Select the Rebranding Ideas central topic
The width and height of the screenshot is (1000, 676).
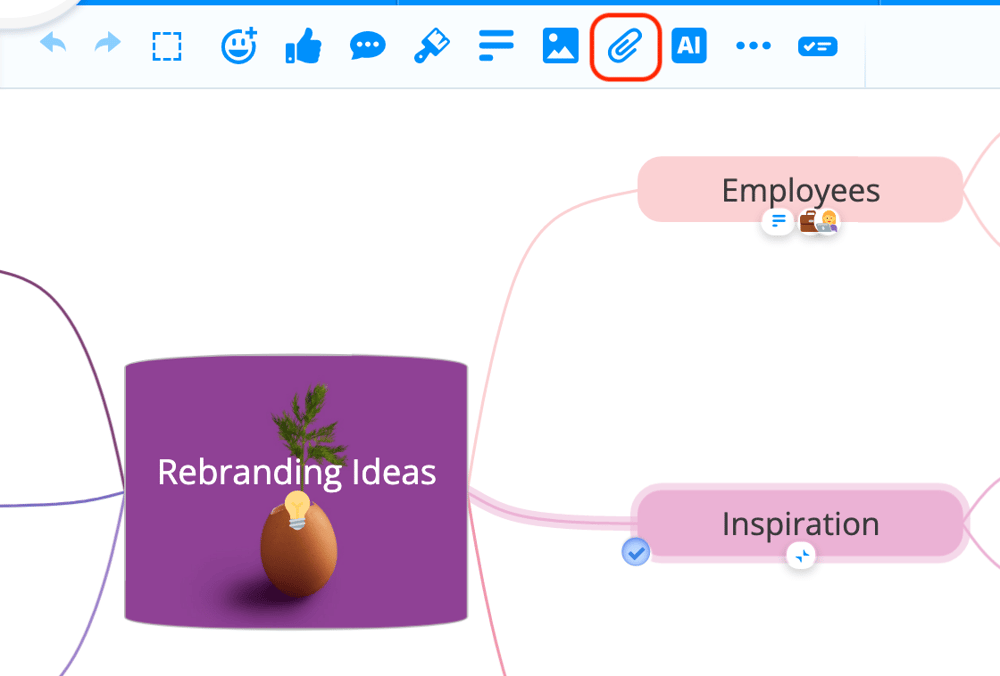(x=296, y=490)
